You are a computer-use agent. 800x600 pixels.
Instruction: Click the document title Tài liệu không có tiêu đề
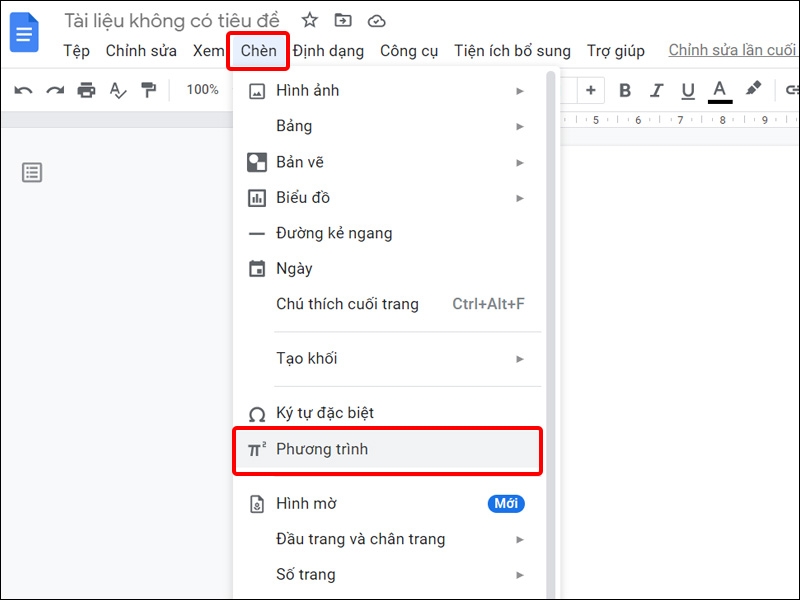tap(172, 21)
